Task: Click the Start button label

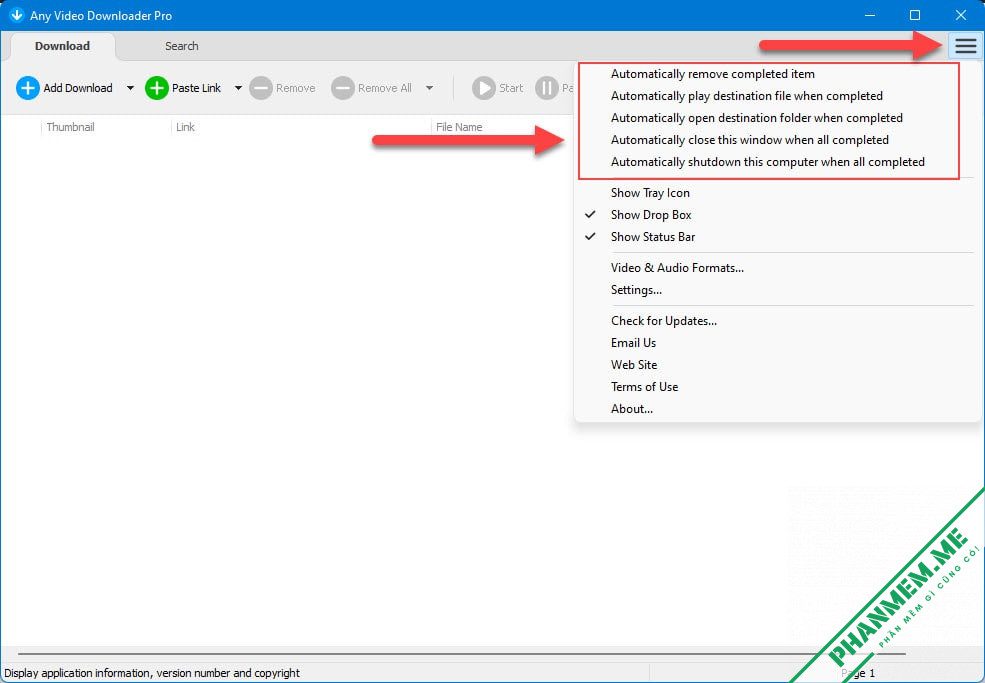Action: click(511, 88)
